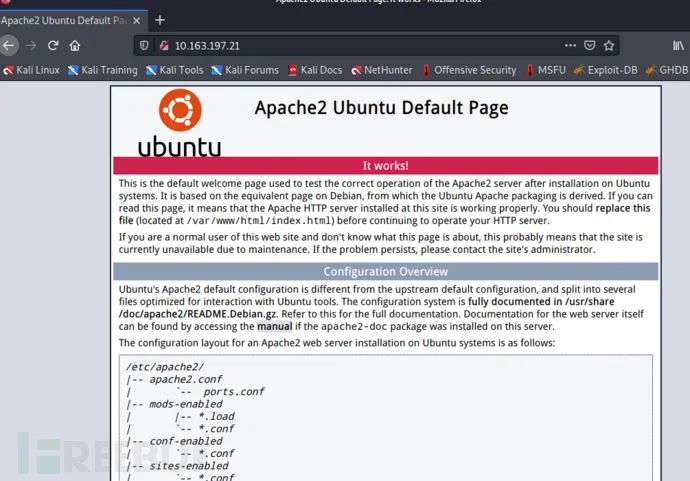
Task: Click the insecure connection lock icon
Action: [x=161, y=45]
